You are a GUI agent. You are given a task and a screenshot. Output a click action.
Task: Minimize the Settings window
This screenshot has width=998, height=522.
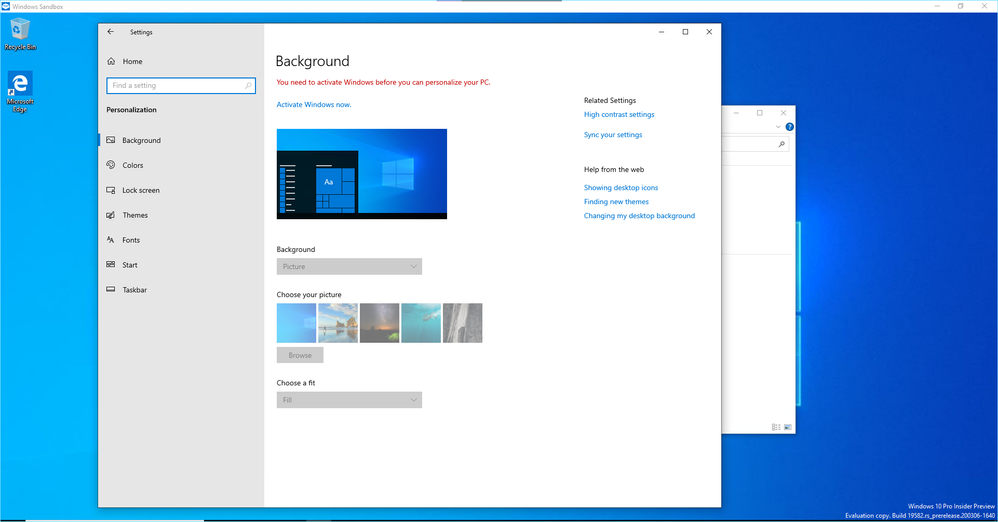coord(661,32)
